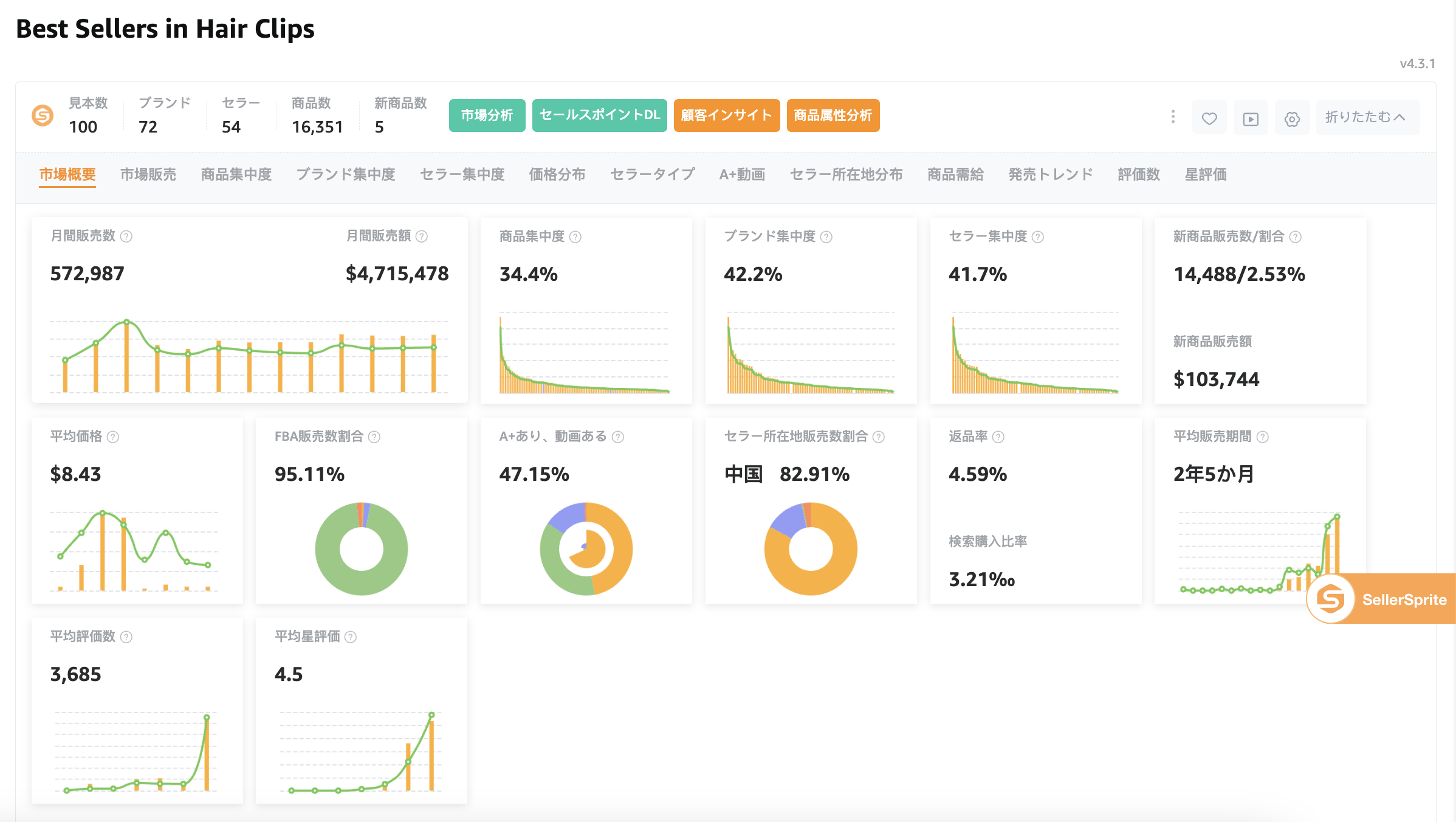Click help icon next to ブランド集中度 card title
Viewport: 1456px width, 822px height.
point(826,237)
